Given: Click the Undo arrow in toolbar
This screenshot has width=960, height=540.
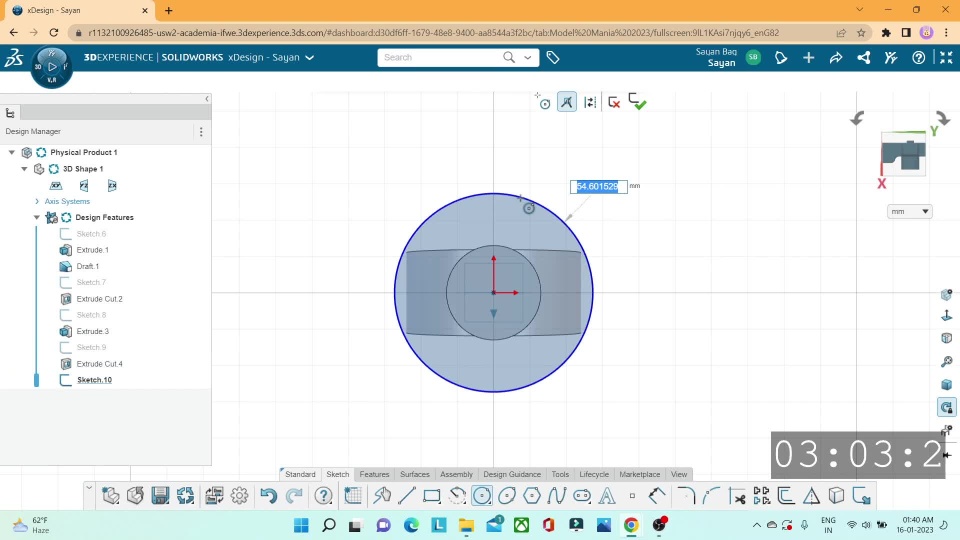Looking at the screenshot, I should (x=268, y=496).
